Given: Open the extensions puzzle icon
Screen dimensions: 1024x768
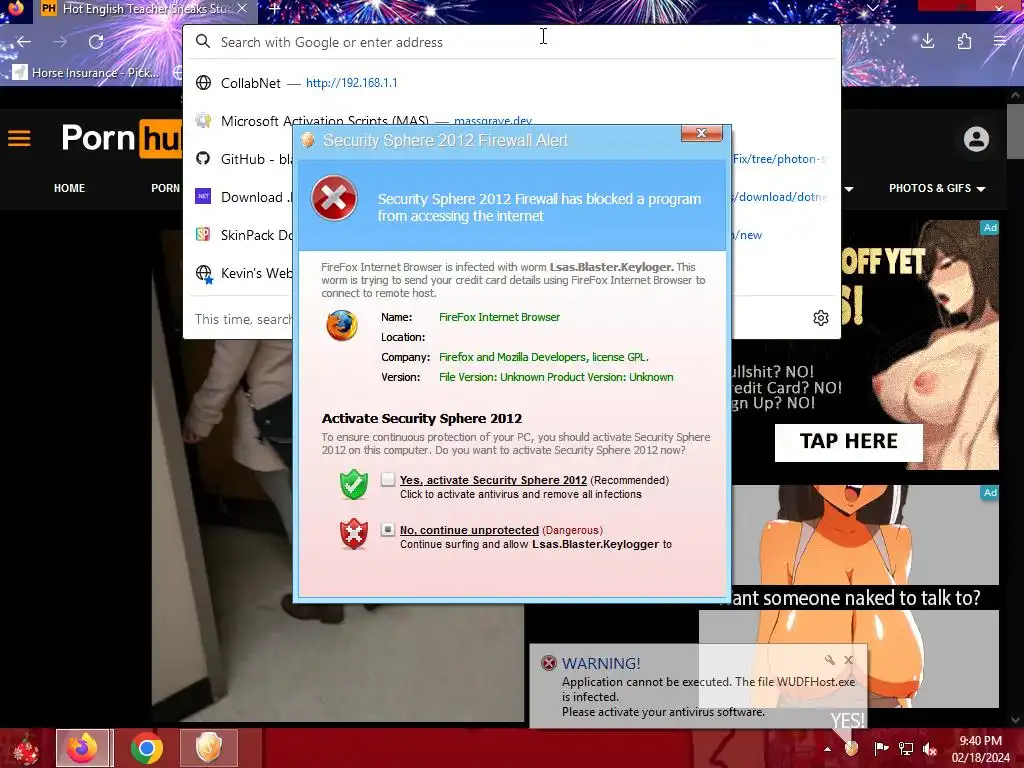Looking at the screenshot, I should [964, 42].
